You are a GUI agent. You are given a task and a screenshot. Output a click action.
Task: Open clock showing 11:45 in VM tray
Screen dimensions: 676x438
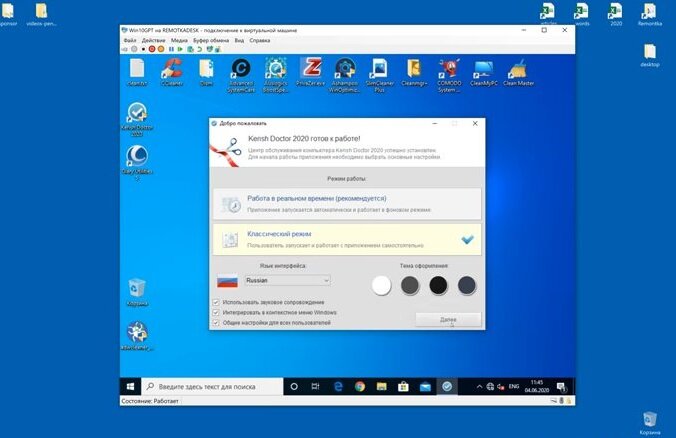537,386
